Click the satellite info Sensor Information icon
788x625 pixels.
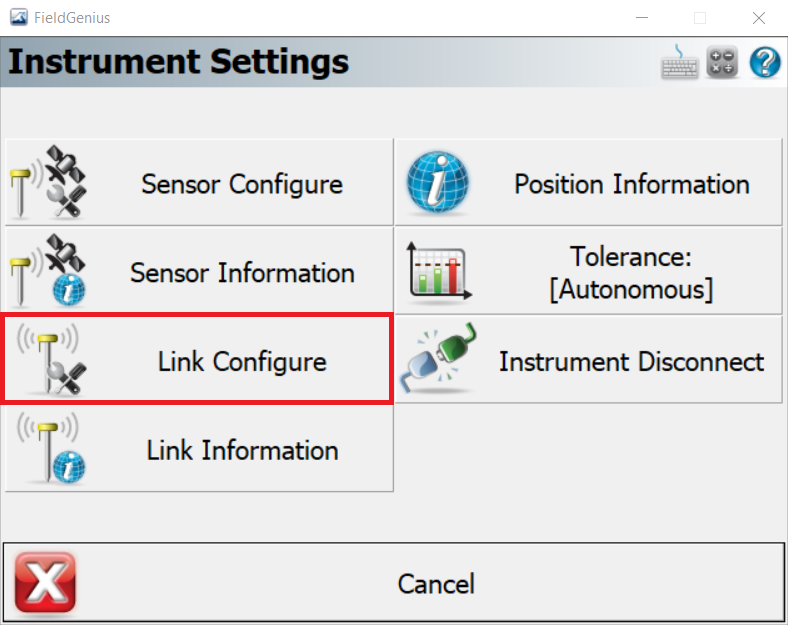coord(49,270)
